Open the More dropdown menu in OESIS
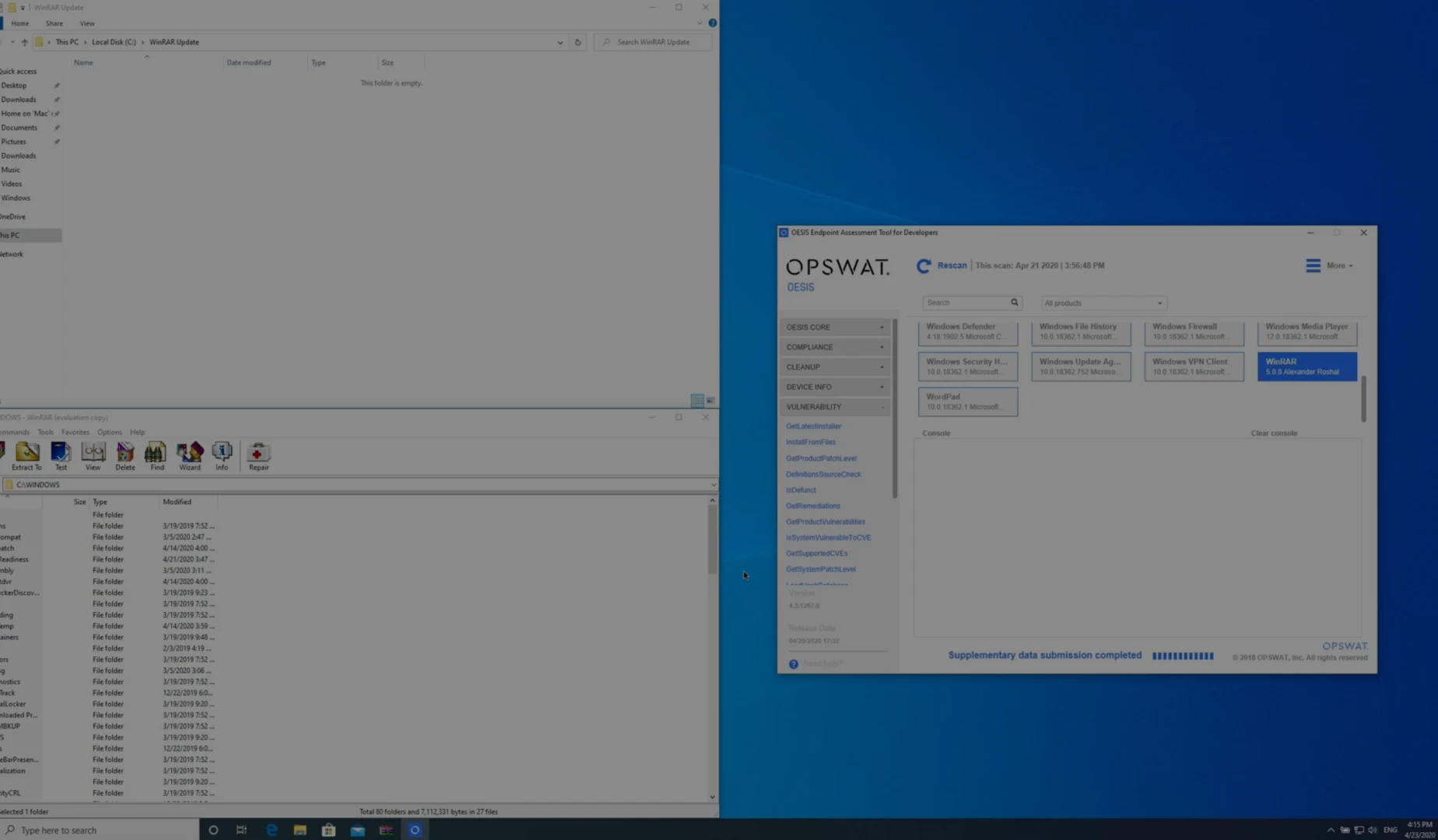Image resolution: width=1438 pixels, height=840 pixels. (x=1339, y=266)
